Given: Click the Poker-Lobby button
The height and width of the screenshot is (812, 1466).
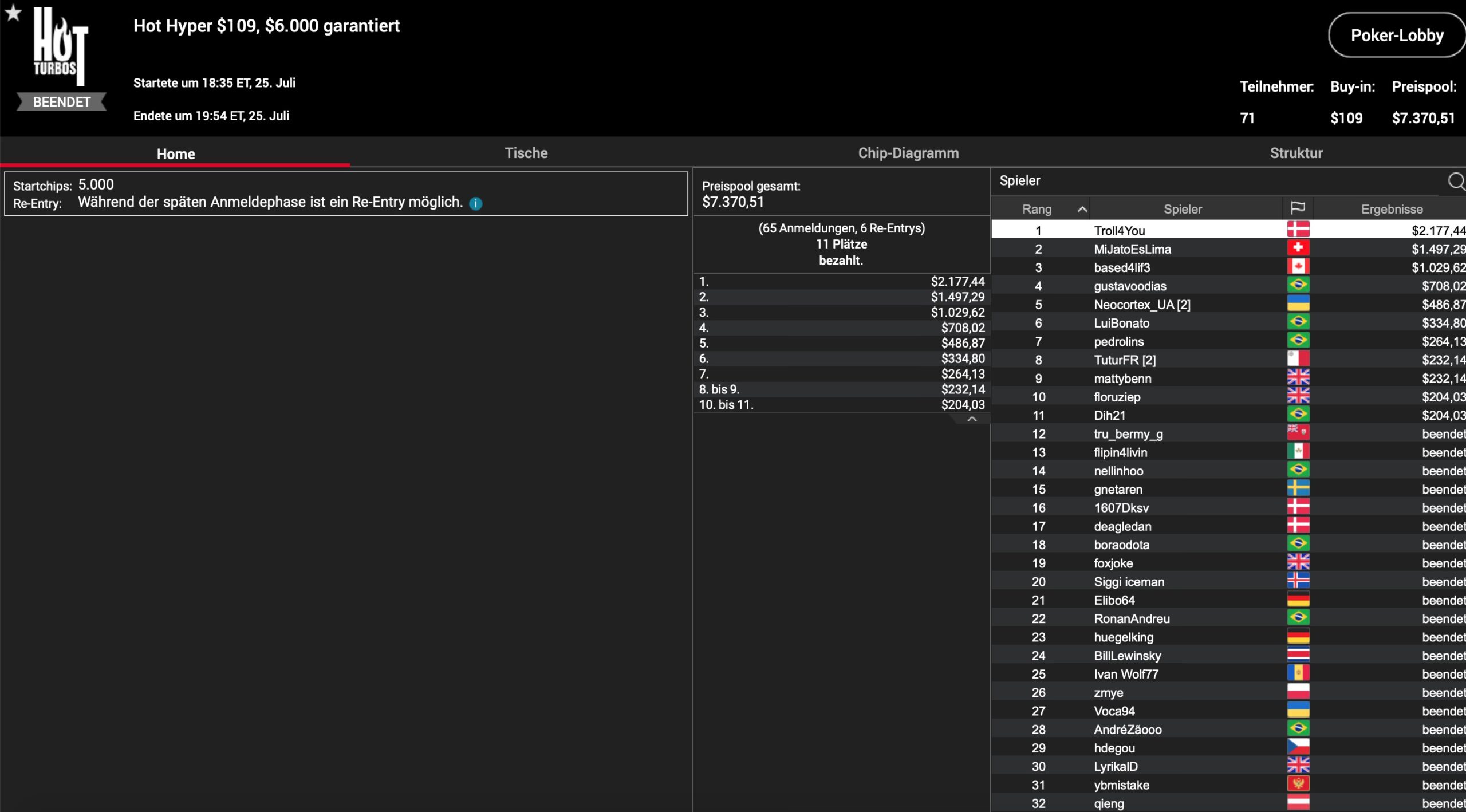Looking at the screenshot, I should coord(1396,36).
